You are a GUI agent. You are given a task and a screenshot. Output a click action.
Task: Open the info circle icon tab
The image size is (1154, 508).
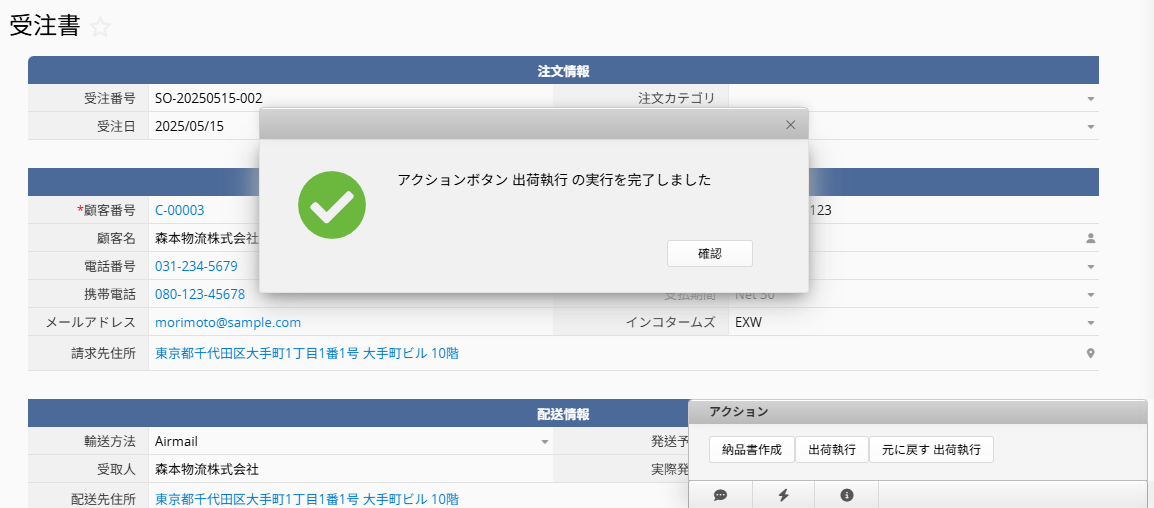tap(846, 495)
